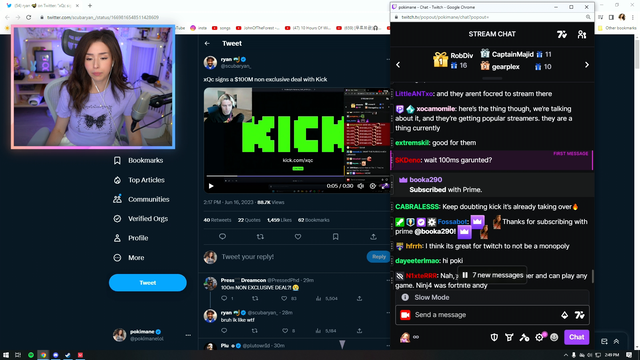
Task: Share the main tweet via upload icon
Action: pyautogui.click(x=373, y=237)
